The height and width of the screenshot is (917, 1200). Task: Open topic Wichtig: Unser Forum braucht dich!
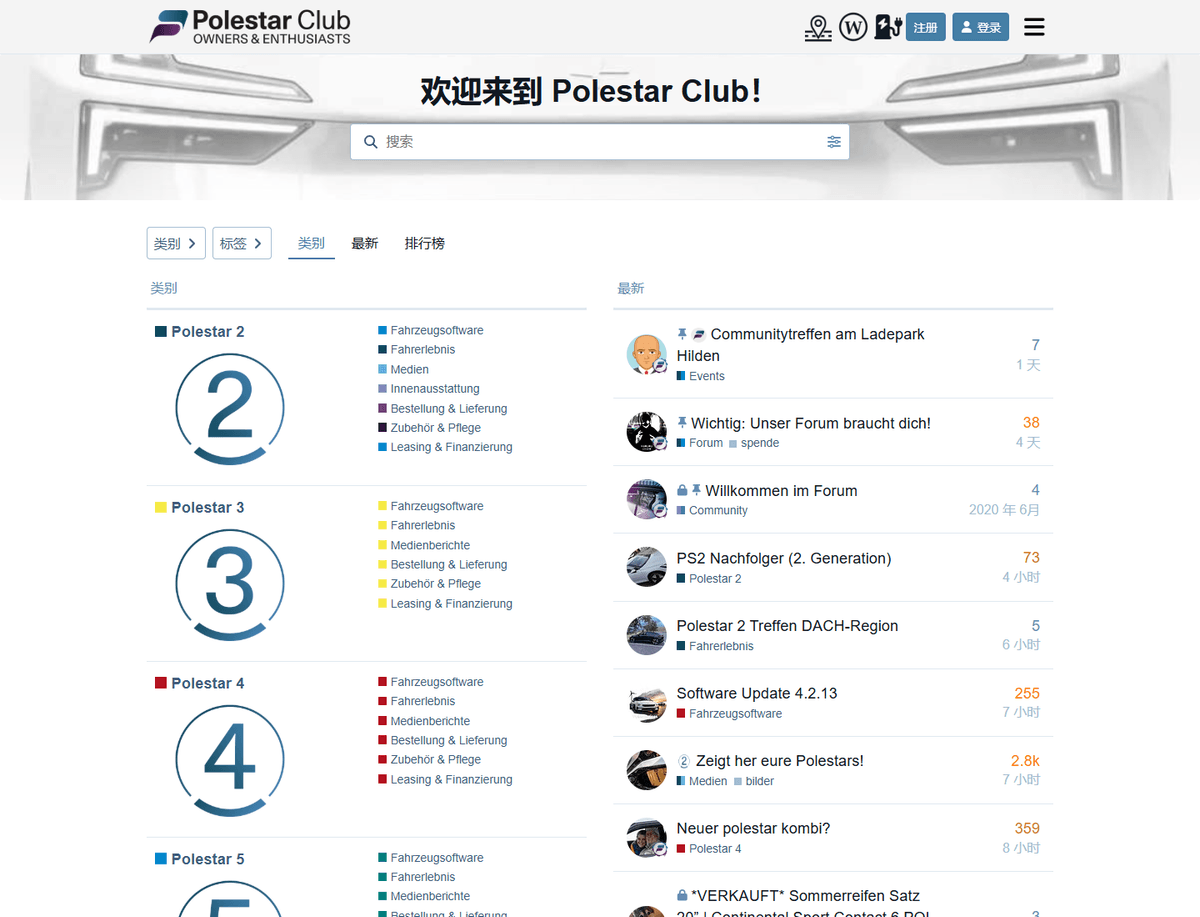pyautogui.click(x=811, y=424)
